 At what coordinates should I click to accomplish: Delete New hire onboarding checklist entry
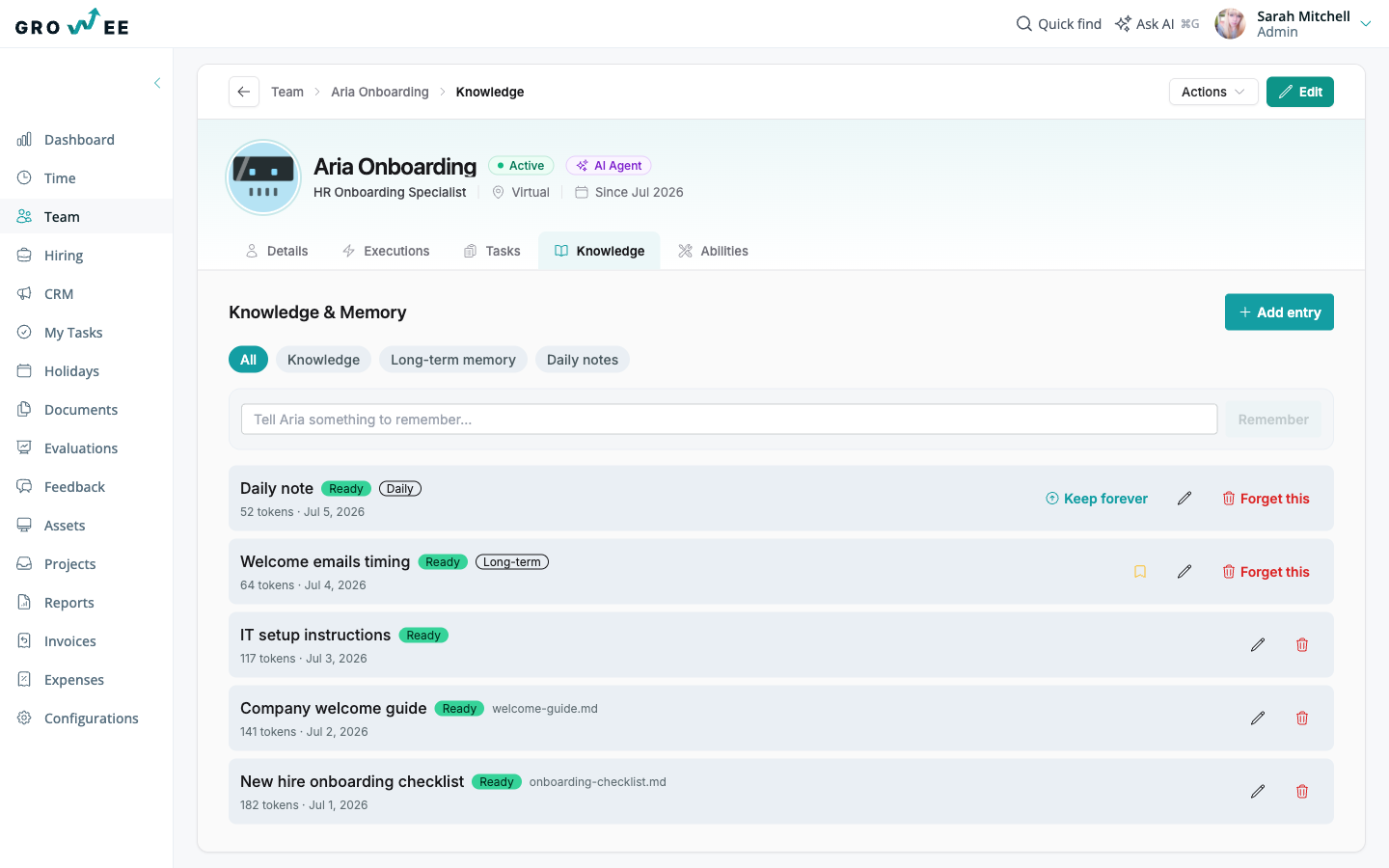tap(1302, 792)
